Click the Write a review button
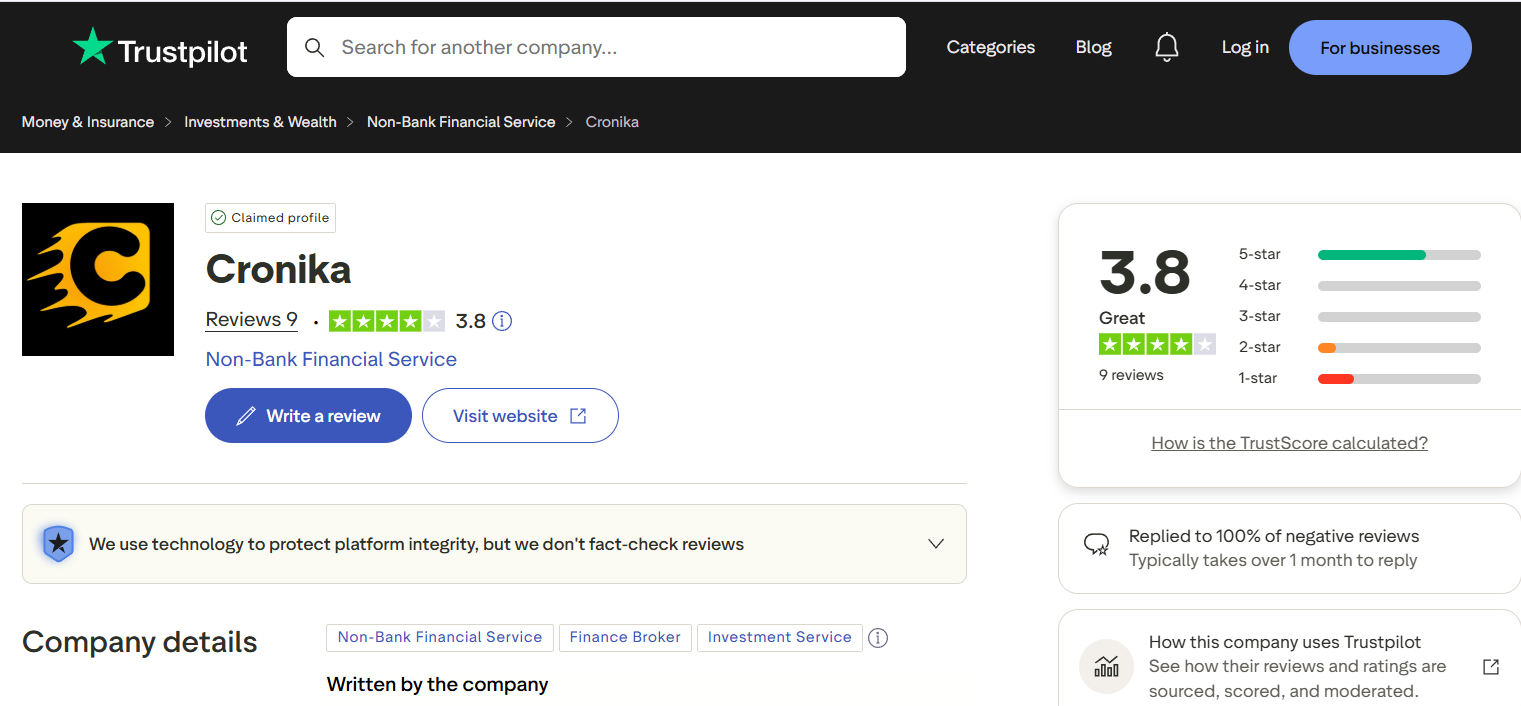The image size is (1521, 706). [x=308, y=415]
